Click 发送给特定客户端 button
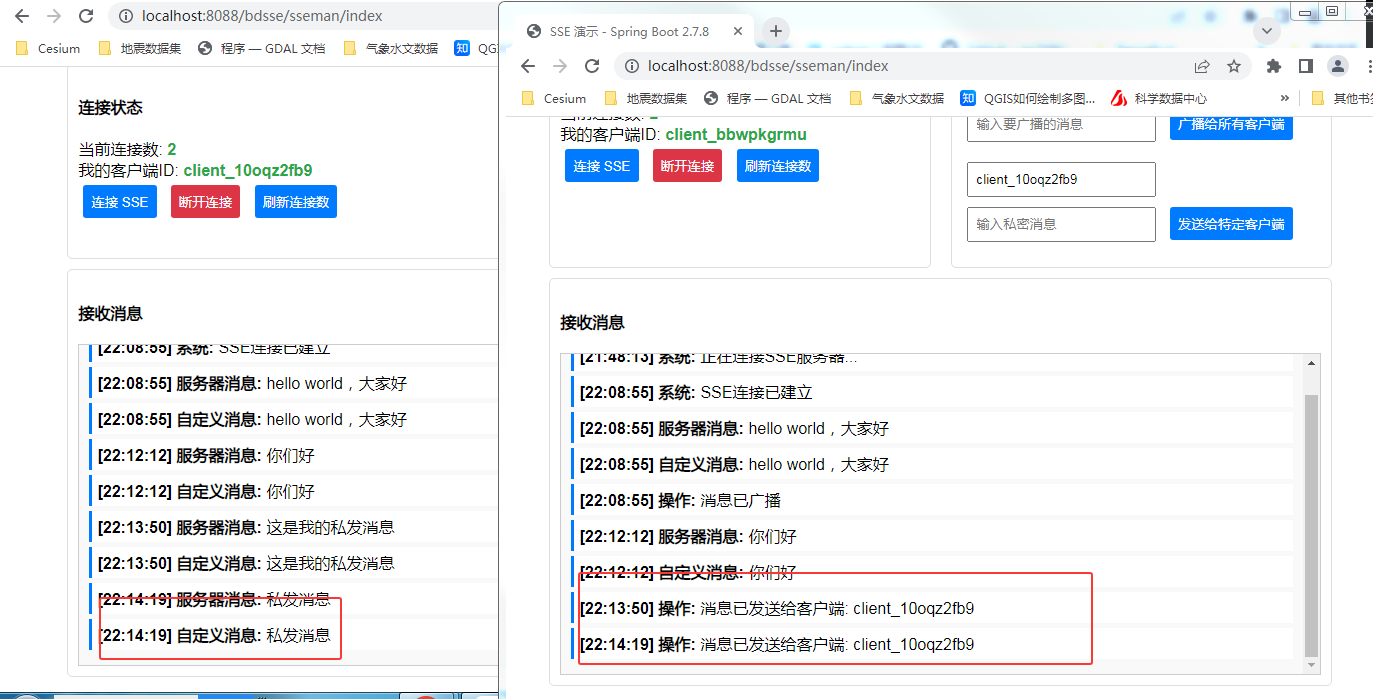The image size is (1373, 699). 1231,224
